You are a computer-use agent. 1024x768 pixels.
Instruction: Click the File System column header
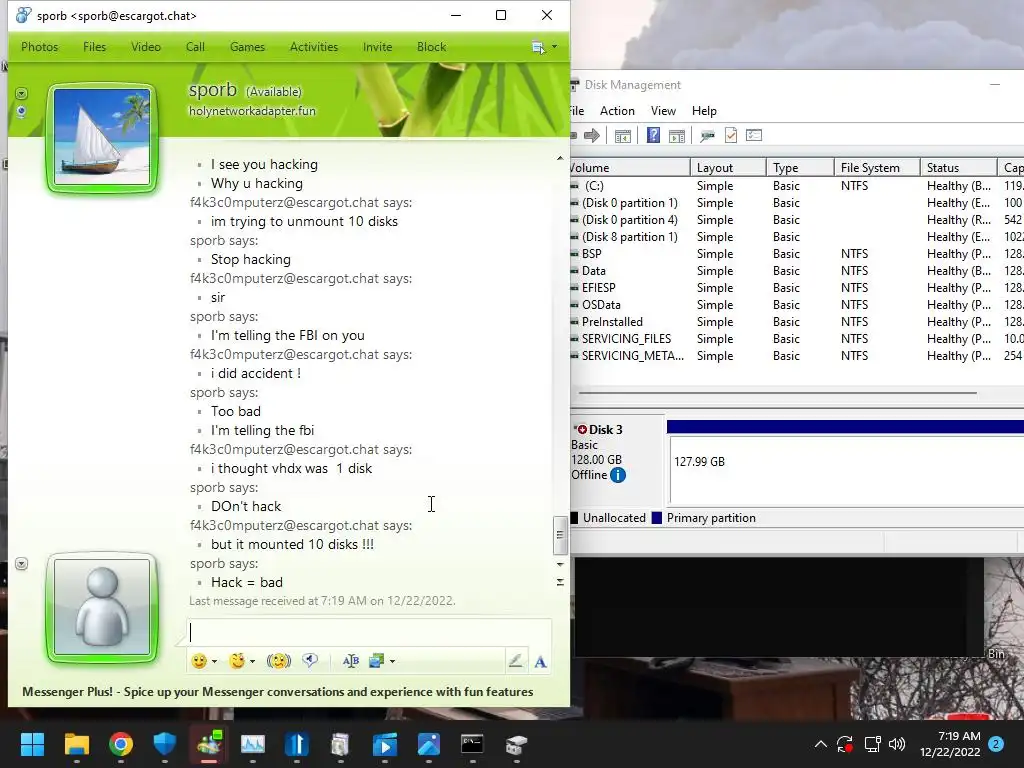877,168
